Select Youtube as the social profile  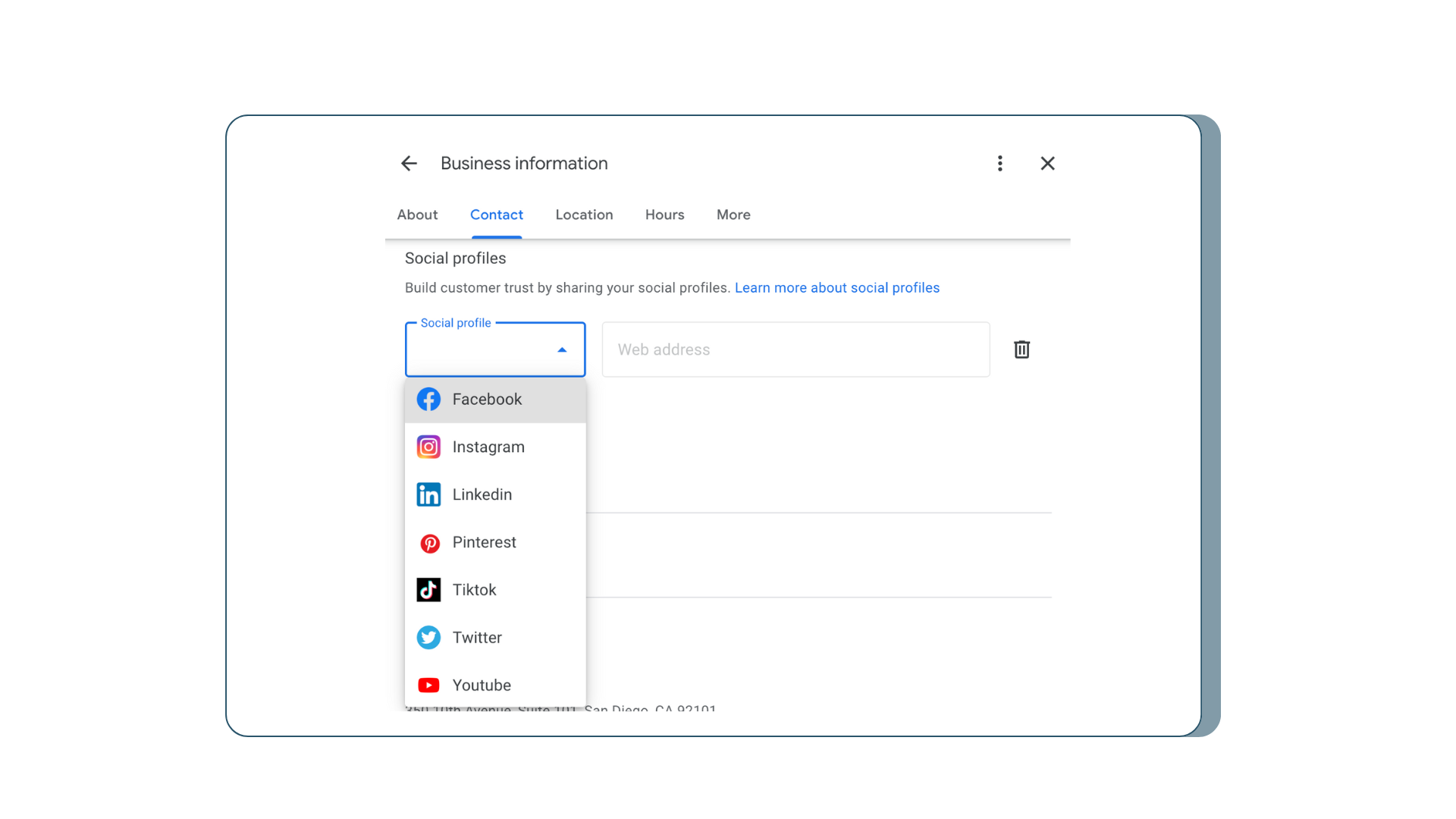pyautogui.click(x=495, y=686)
